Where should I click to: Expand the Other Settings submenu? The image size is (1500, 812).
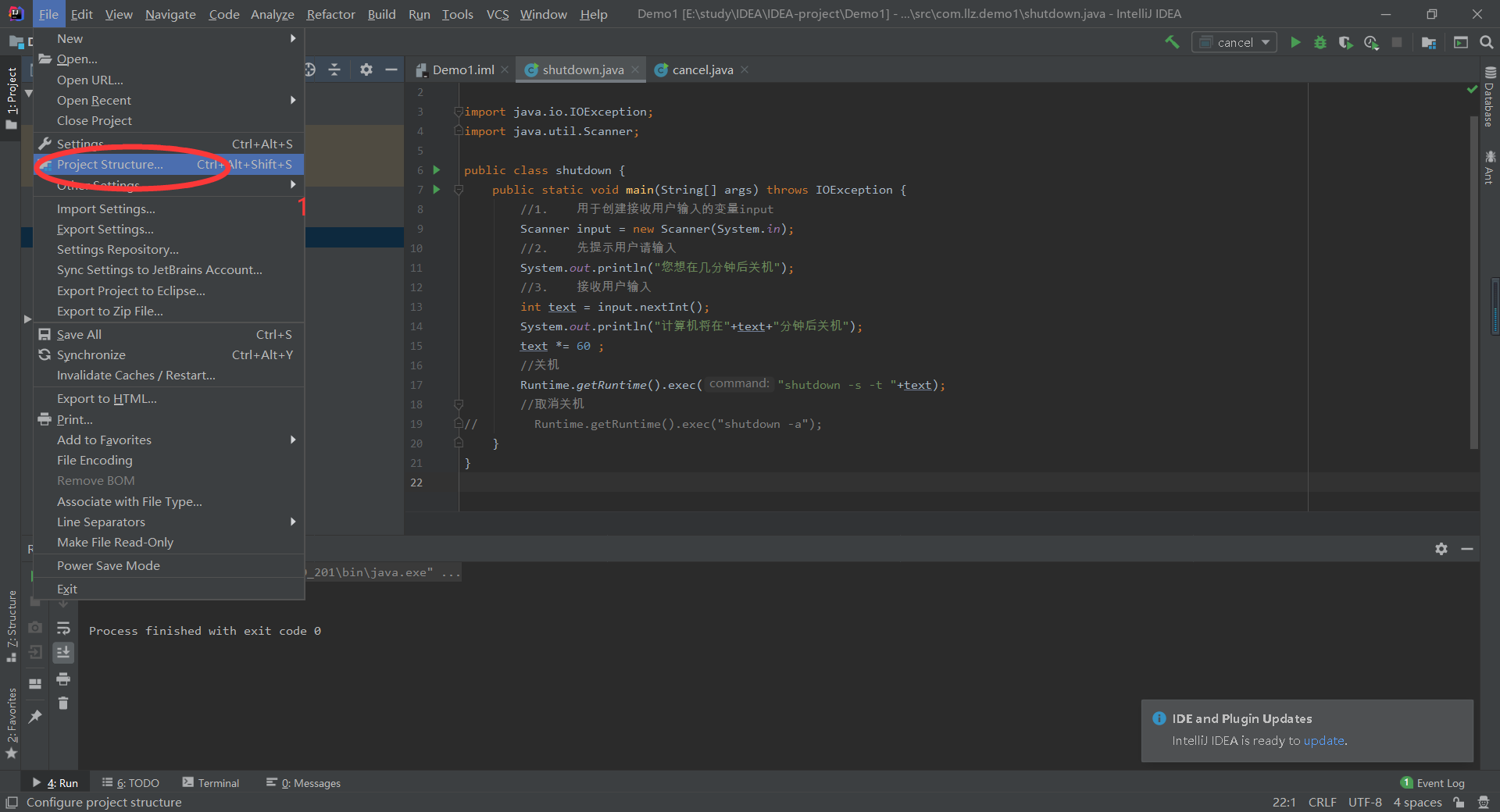pyautogui.click(x=168, y=185)
